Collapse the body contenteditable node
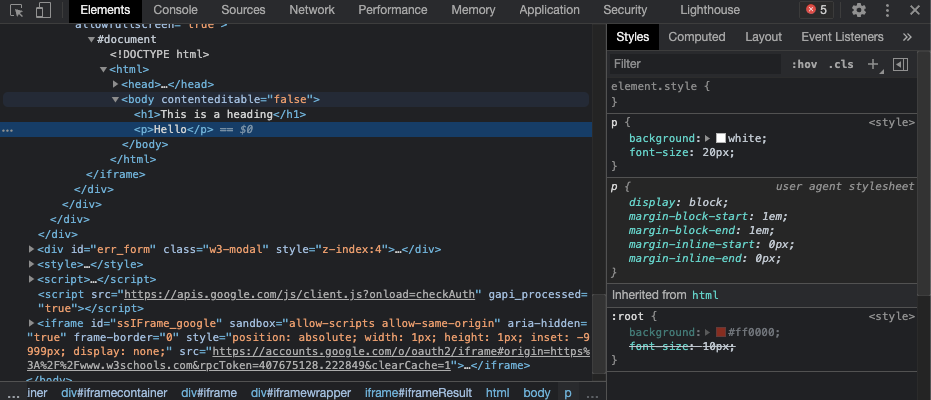 coord(116,100)
